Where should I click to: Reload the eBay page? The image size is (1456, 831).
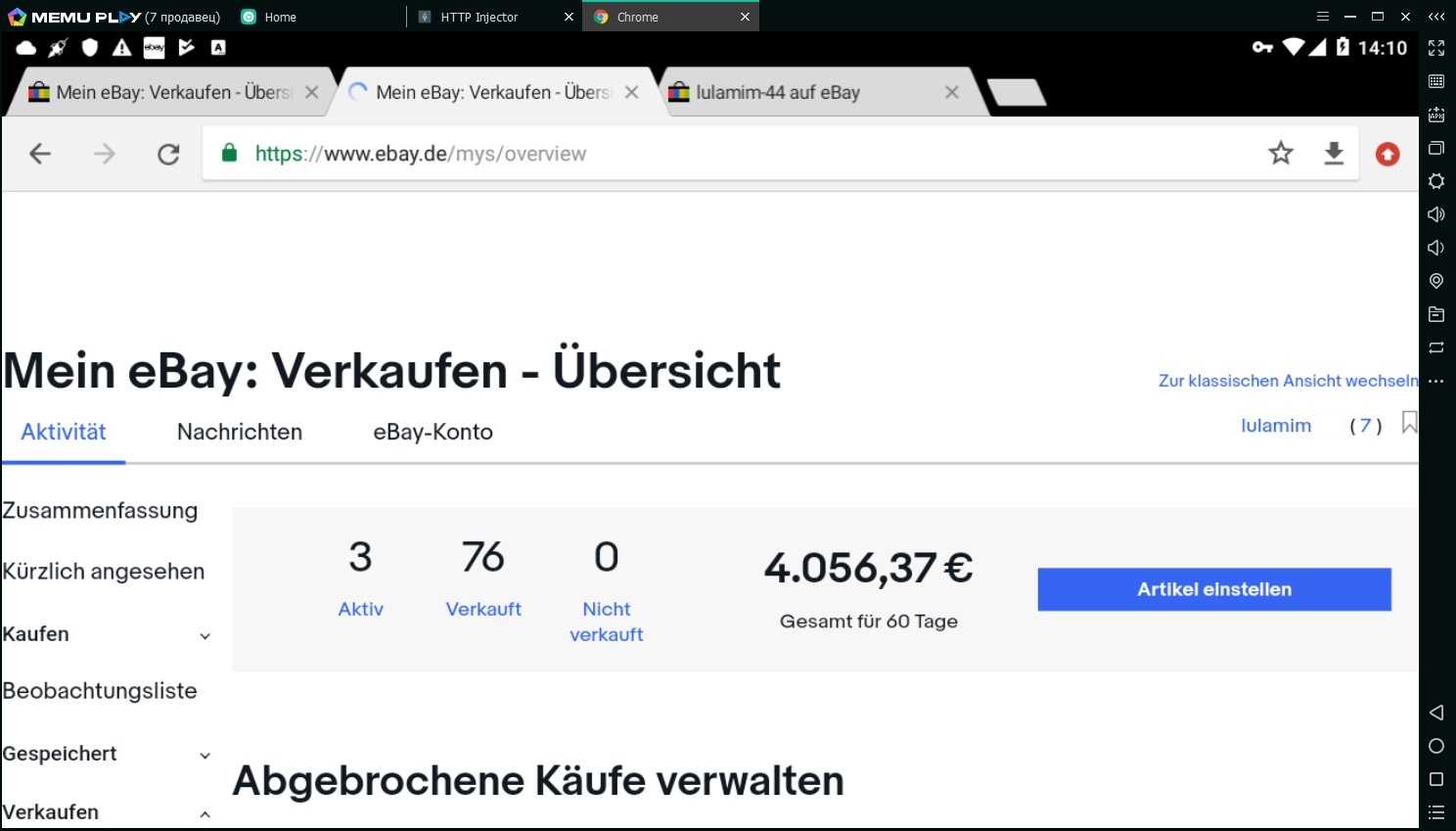(168, 154)
